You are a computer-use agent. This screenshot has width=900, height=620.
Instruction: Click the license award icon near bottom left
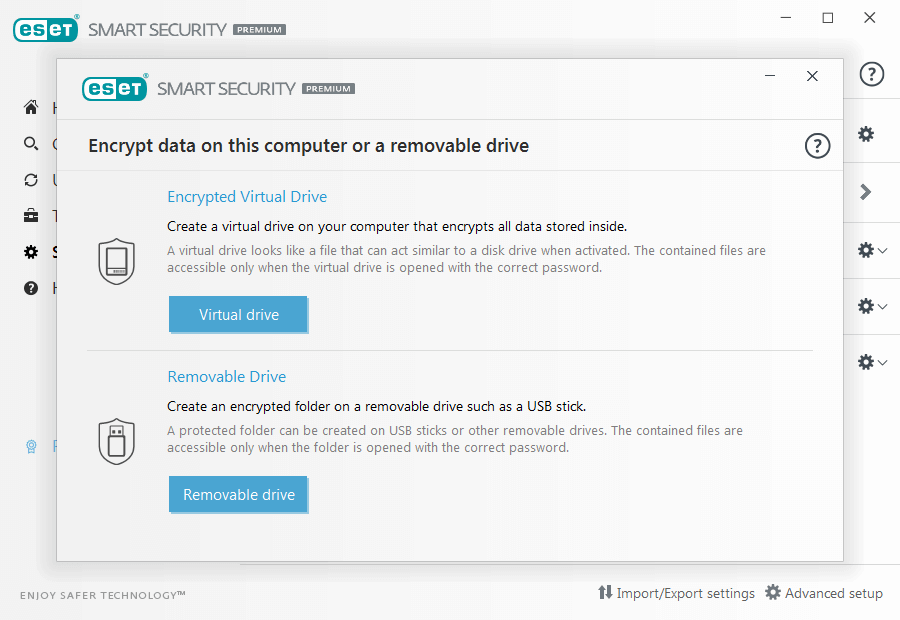pyautogui.click(x=30, y=446)
